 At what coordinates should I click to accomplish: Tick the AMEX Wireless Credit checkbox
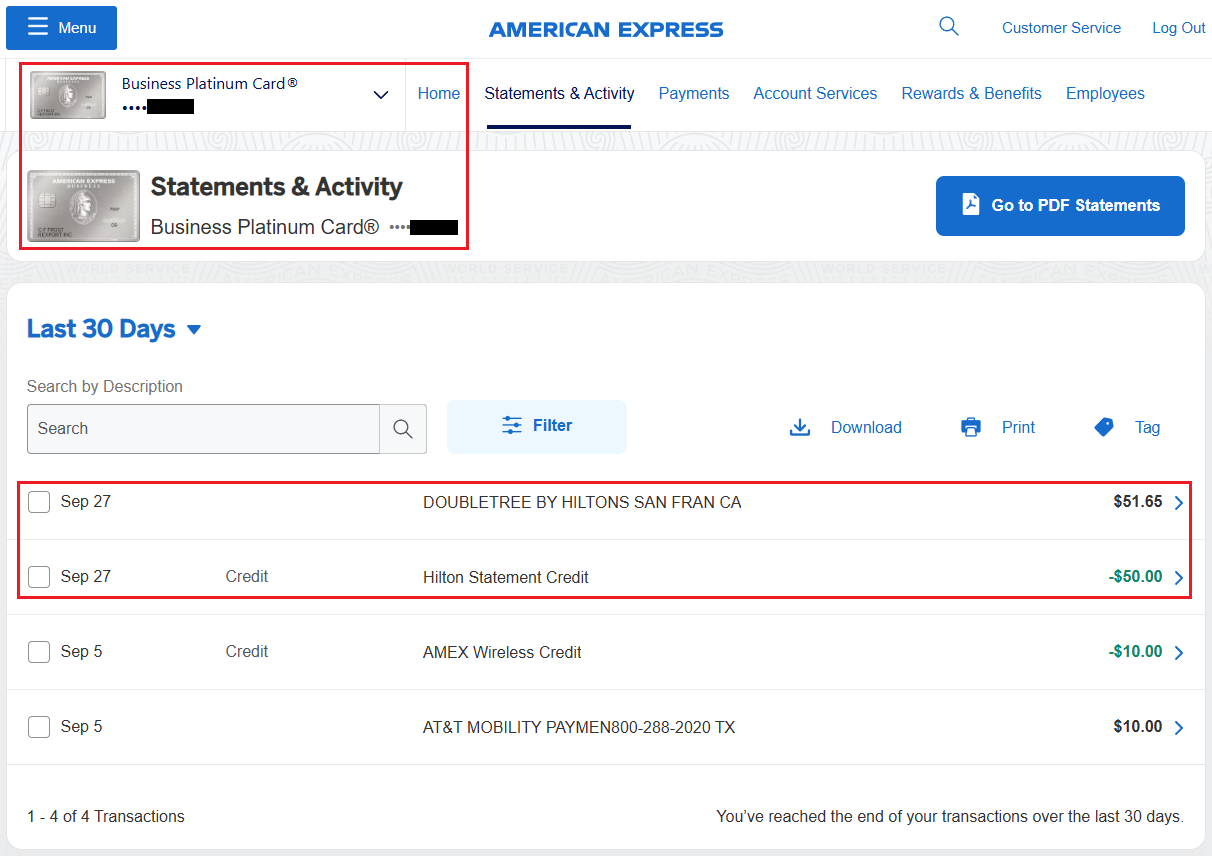39,652
